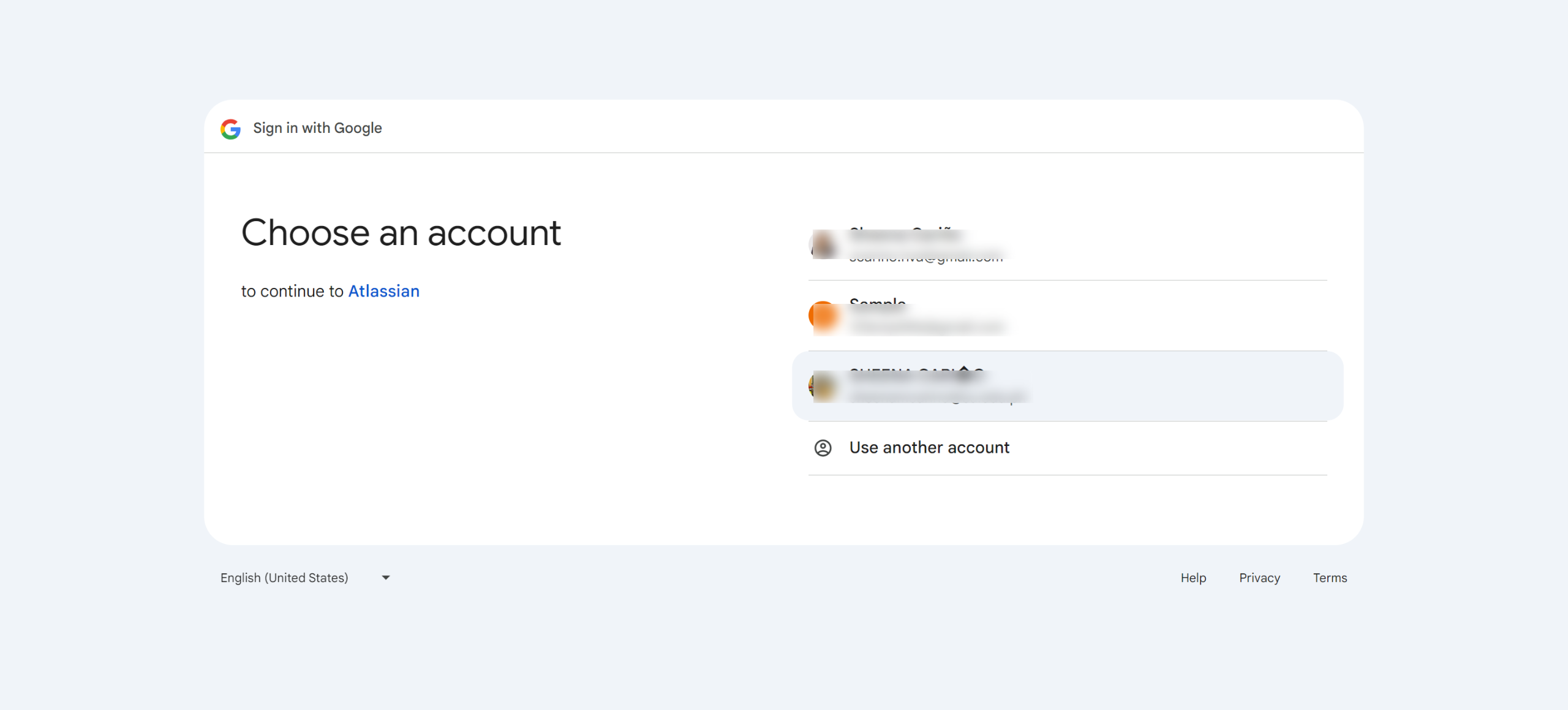Open the Atlassian link

[383, 291]
